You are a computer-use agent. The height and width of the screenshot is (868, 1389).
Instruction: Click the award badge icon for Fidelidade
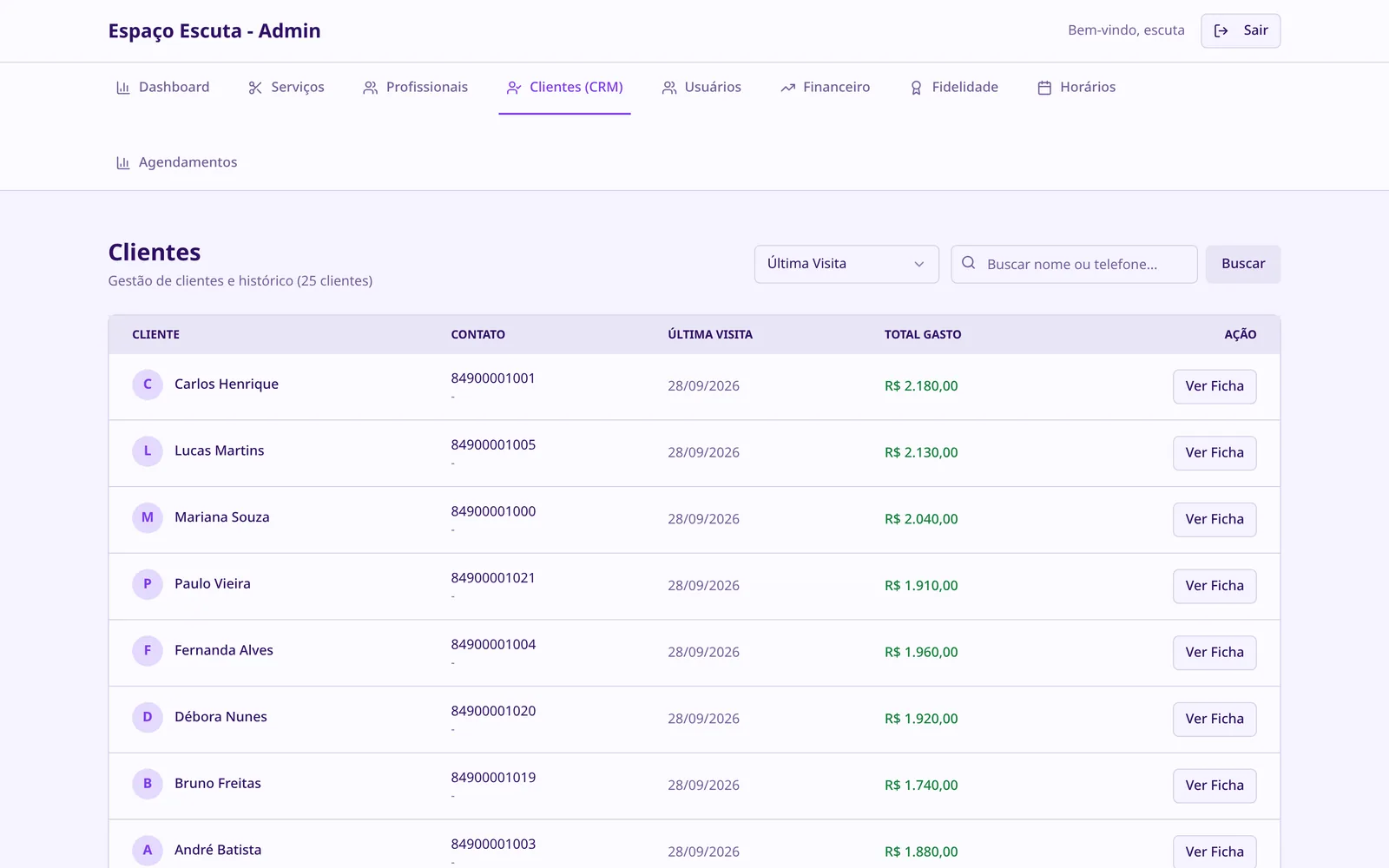(x=916, y=88)
